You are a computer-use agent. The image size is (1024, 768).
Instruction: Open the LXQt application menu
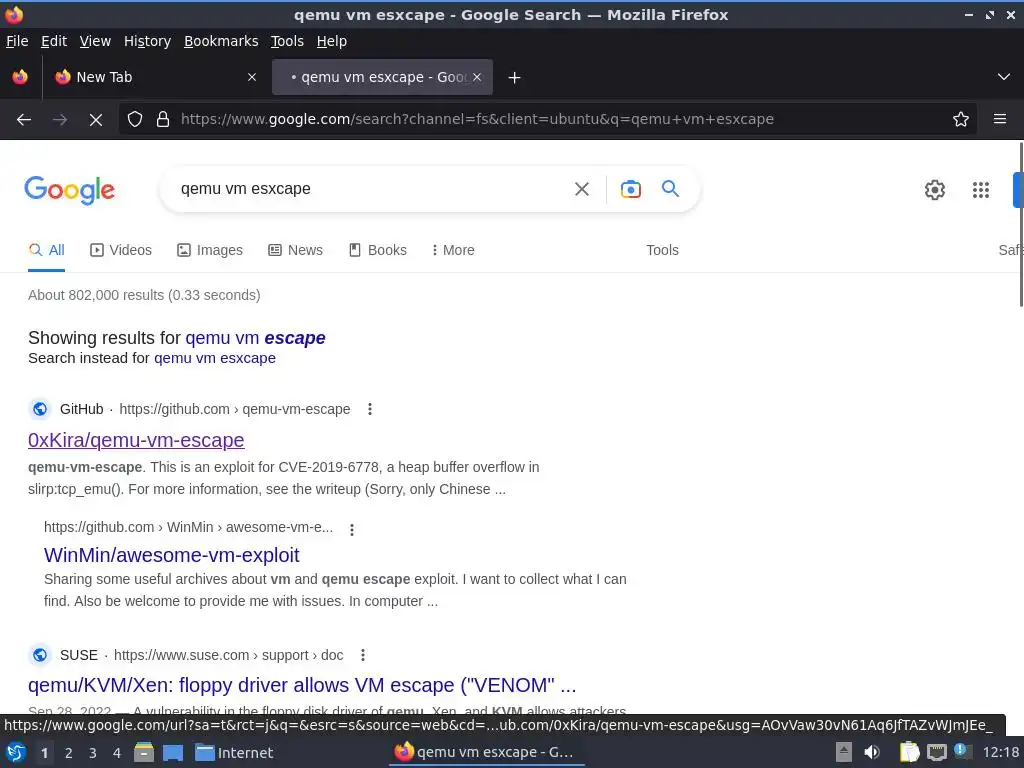tap(16, 753)
